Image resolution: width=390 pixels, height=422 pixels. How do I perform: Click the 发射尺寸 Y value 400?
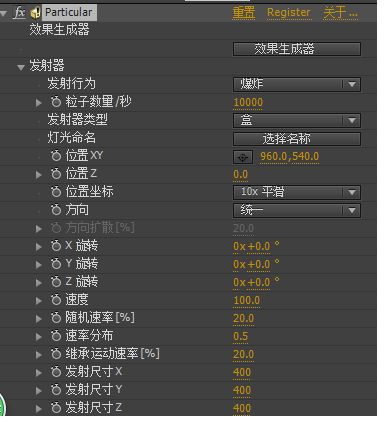242,390
